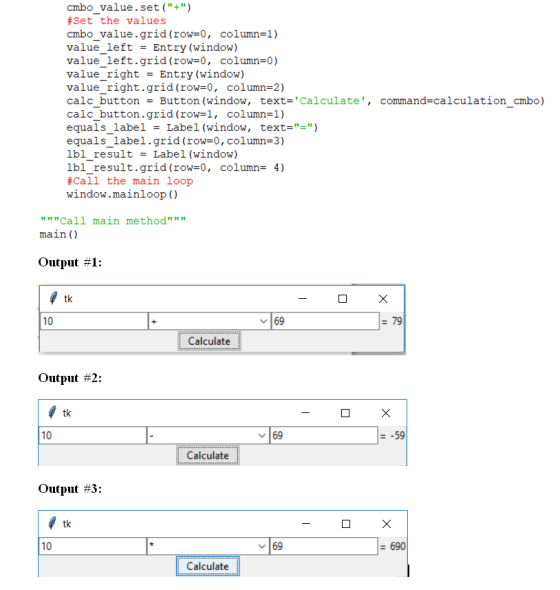
Task: Minimize the Output #1 tk window
Action: click(x=303, y=299)
